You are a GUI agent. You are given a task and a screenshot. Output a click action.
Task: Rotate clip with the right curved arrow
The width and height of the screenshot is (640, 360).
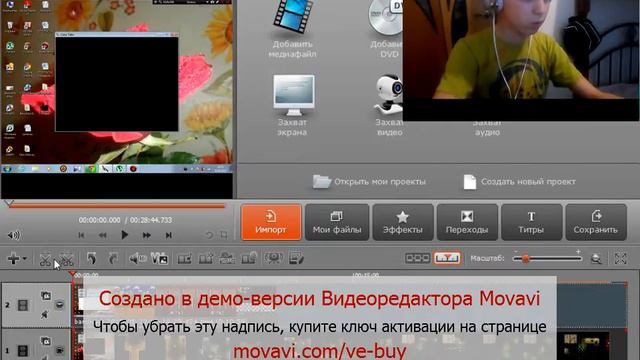tap(113, 258)
